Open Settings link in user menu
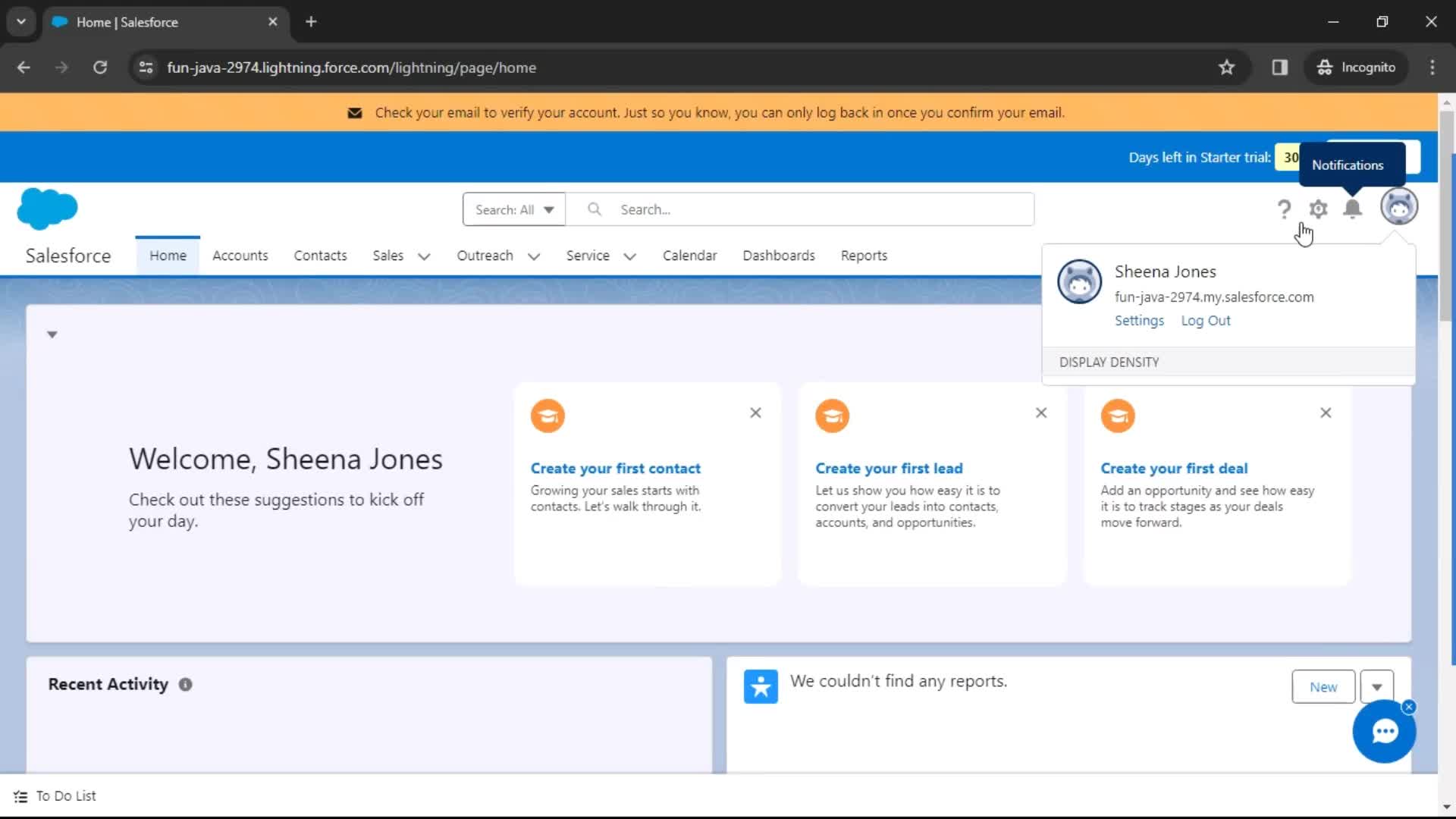1456x819 pixels. pyautogui.click(x=1139, y=321)
